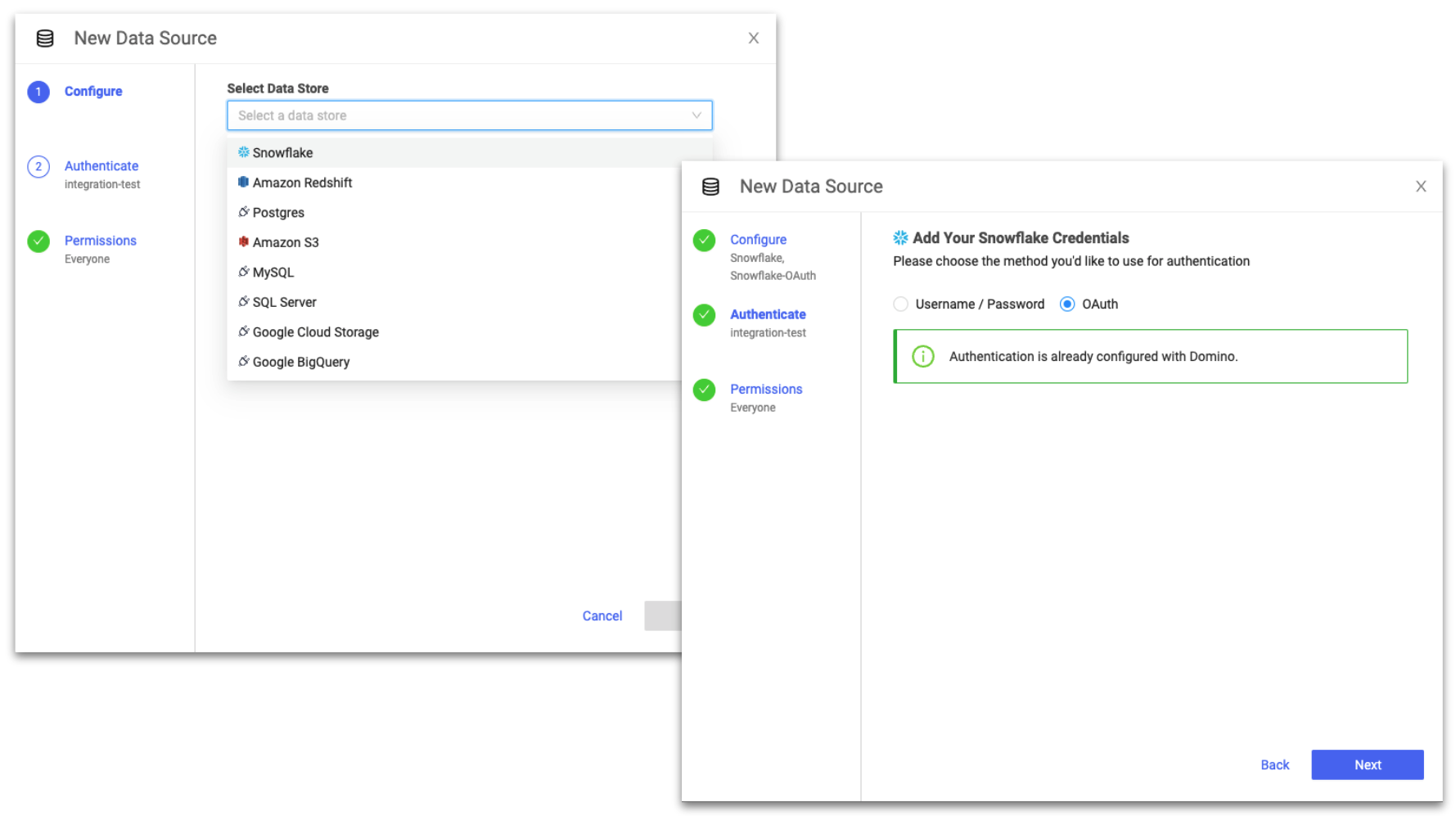Click Cancel in the left dialog

pyautogui.click(x=602, y=616)
